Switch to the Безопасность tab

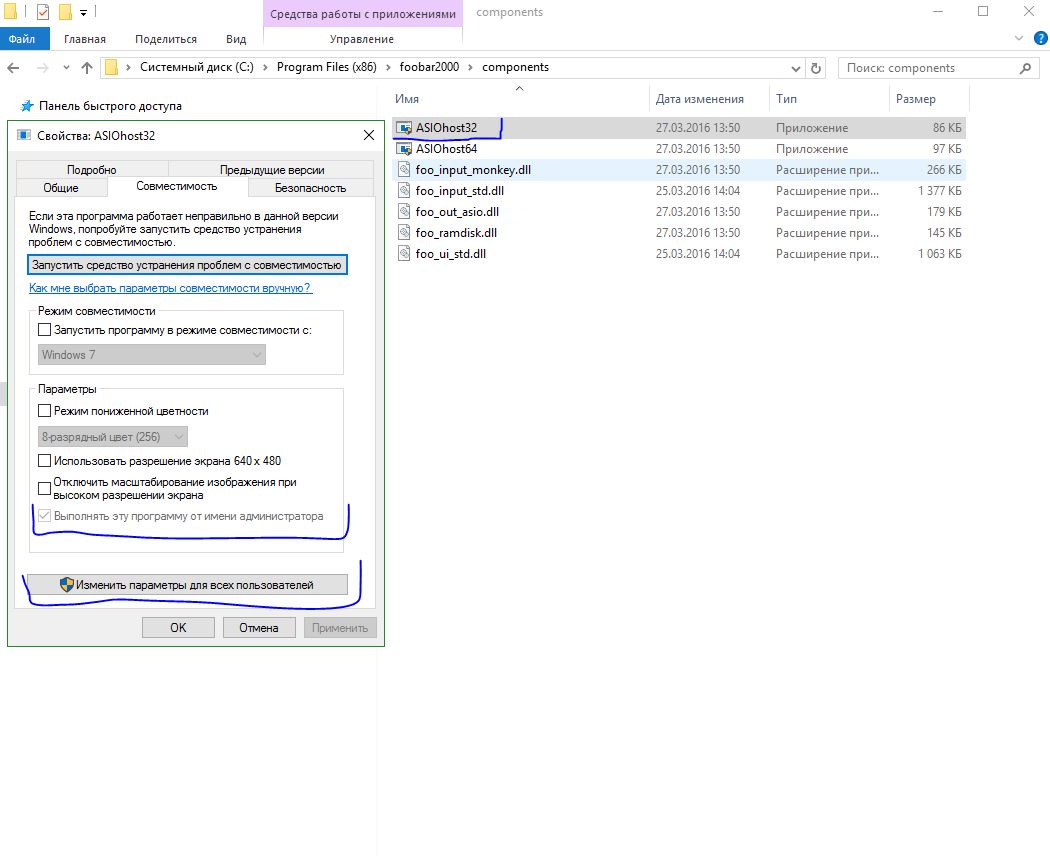click(310, 188)
